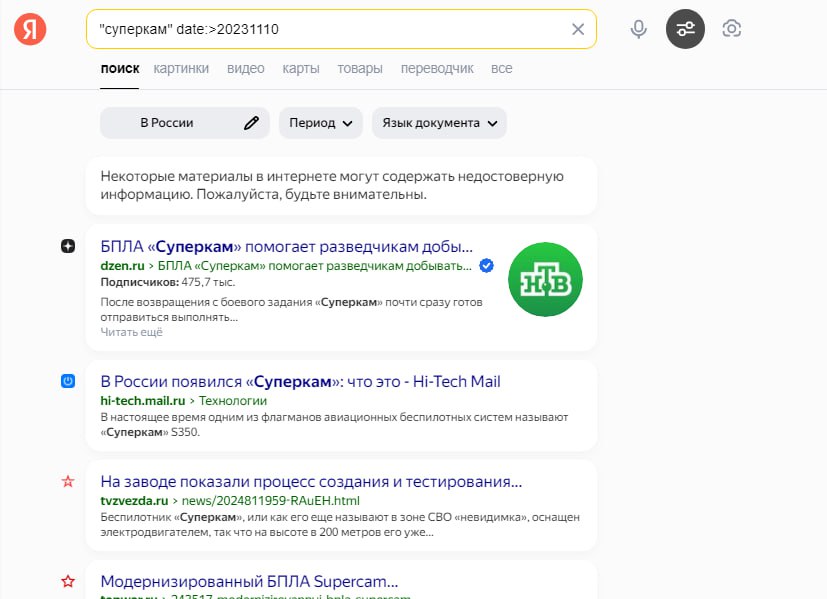The height and width of the screenshot is (599, 827).
Task: Expand the Период dropdown
Action: point(321,123)
